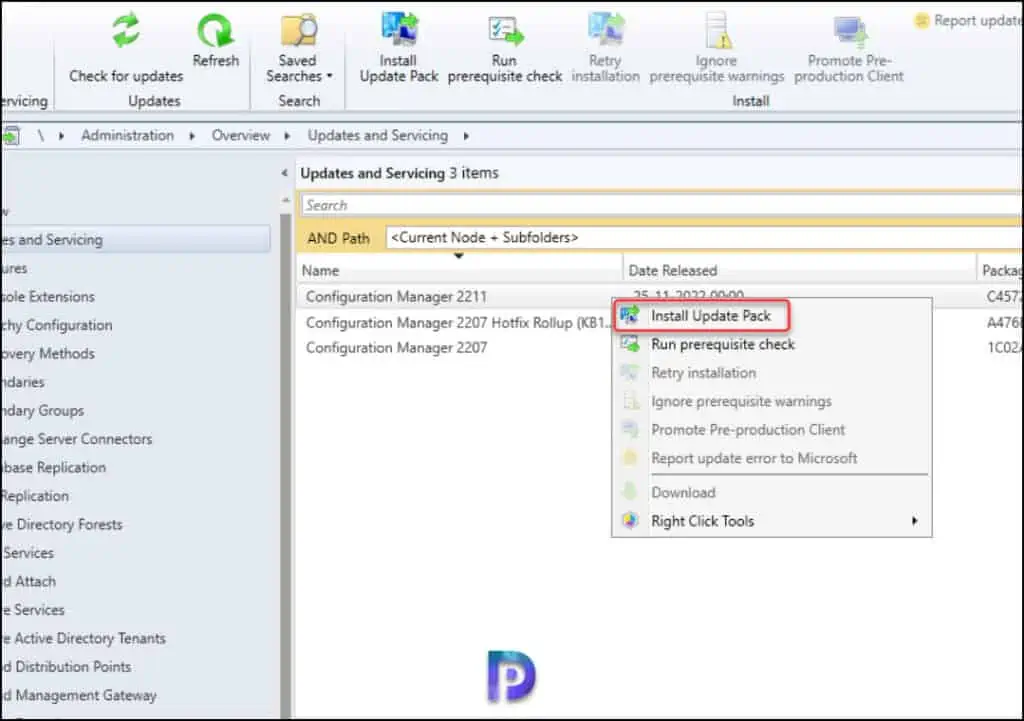
Task: Open Exchange Server Connectors tree node
Action: tap(76, 439)
